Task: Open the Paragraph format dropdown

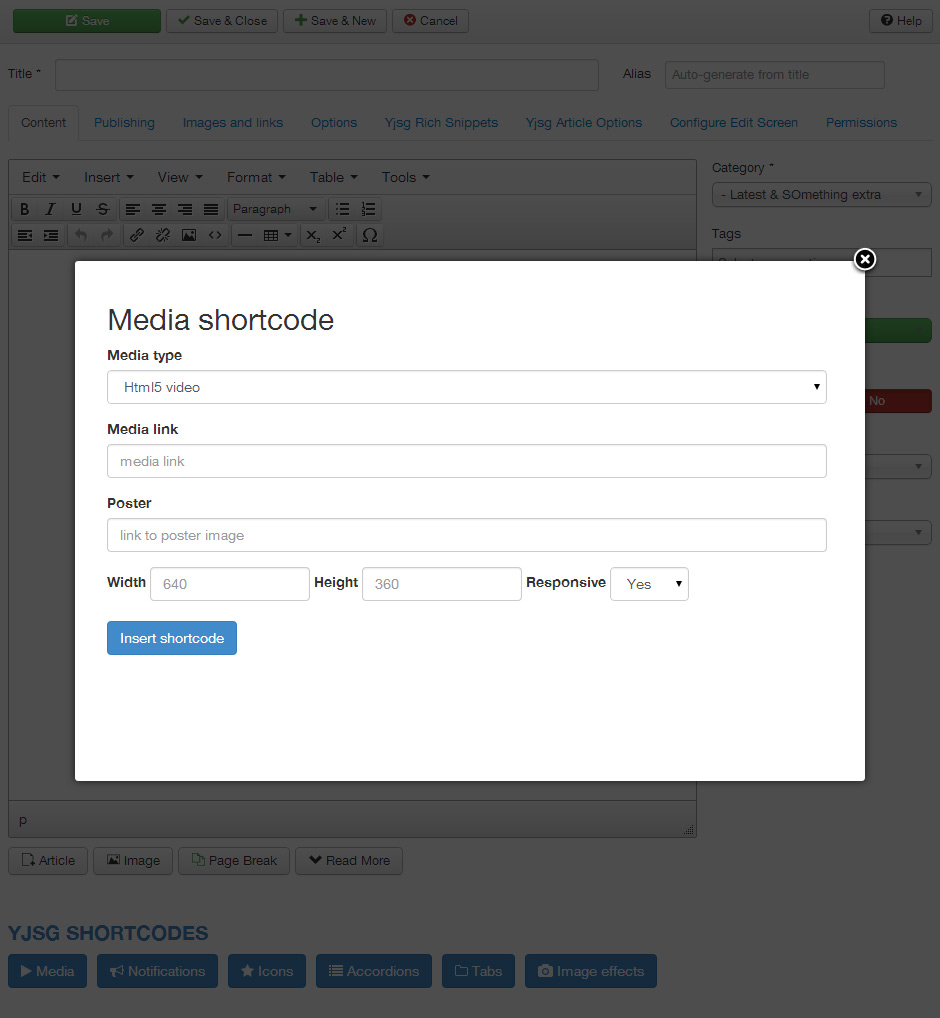Action: click(x=276, y=209)
